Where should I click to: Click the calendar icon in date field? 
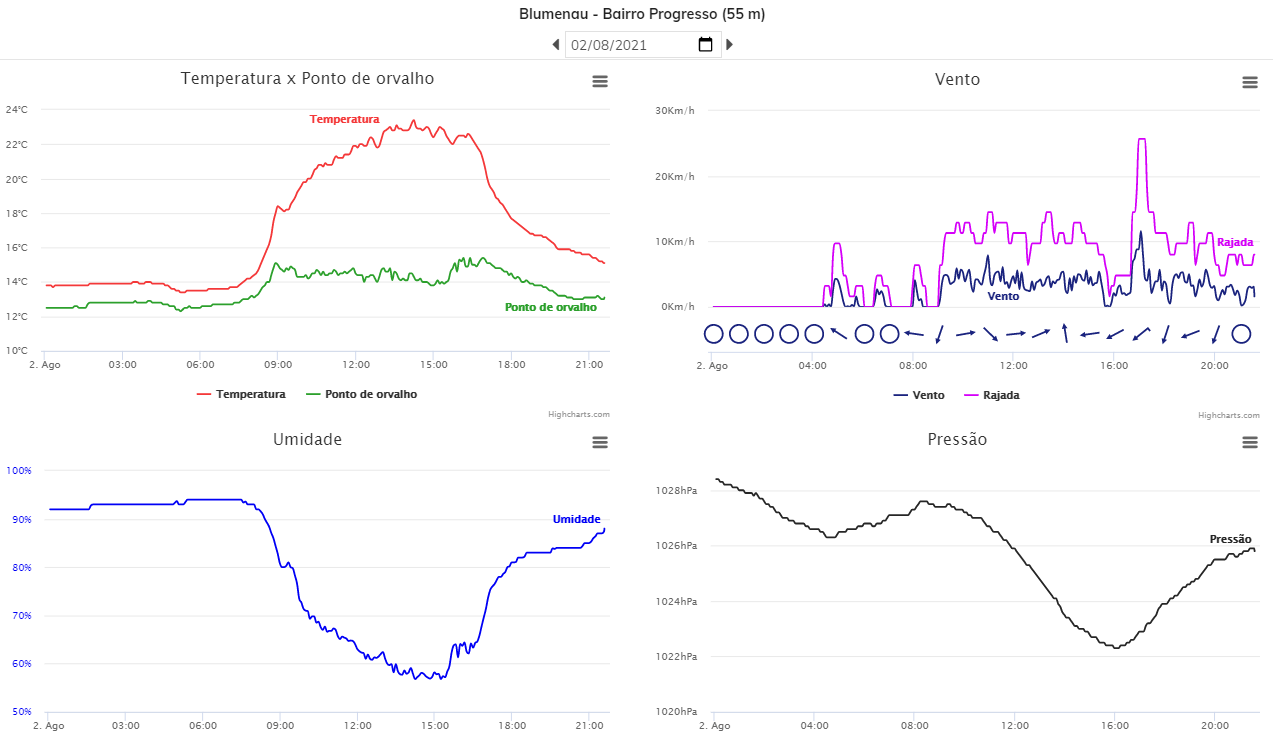coord(705,44)
